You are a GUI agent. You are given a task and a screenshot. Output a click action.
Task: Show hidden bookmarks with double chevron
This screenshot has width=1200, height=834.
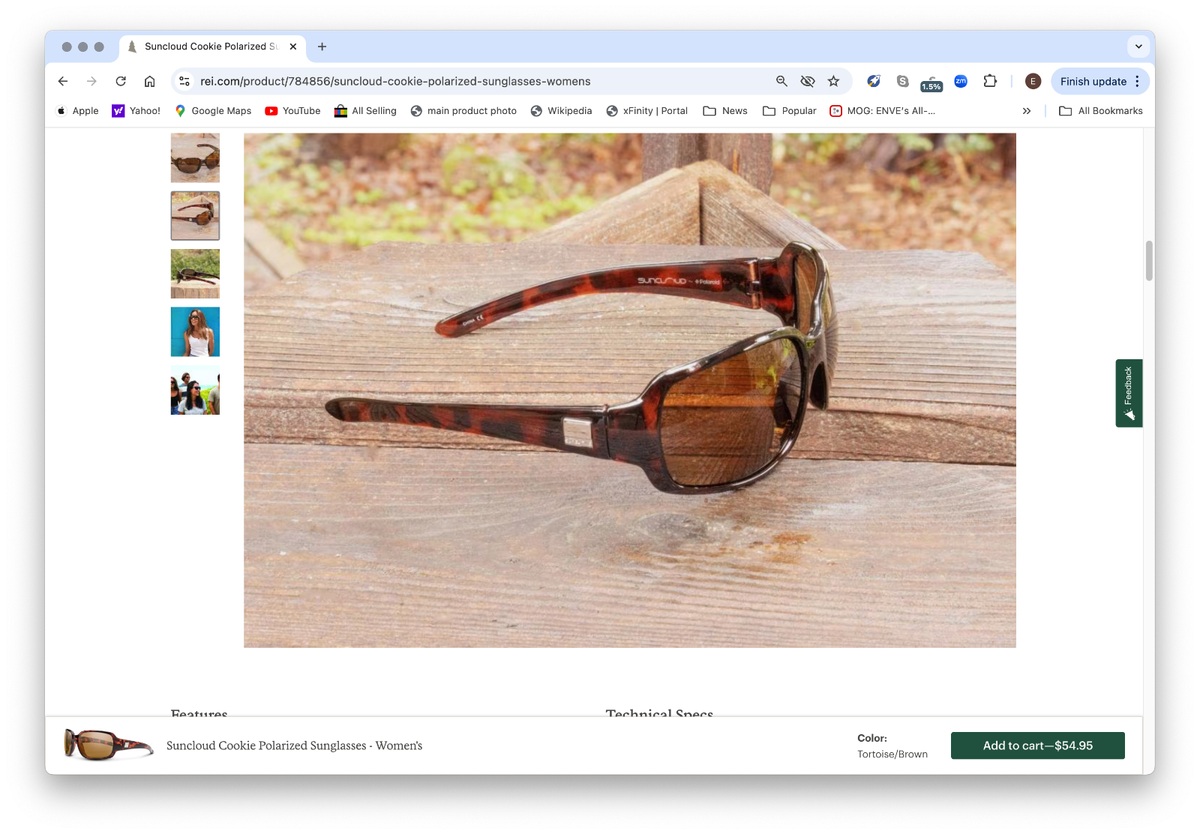(1026, 111)
